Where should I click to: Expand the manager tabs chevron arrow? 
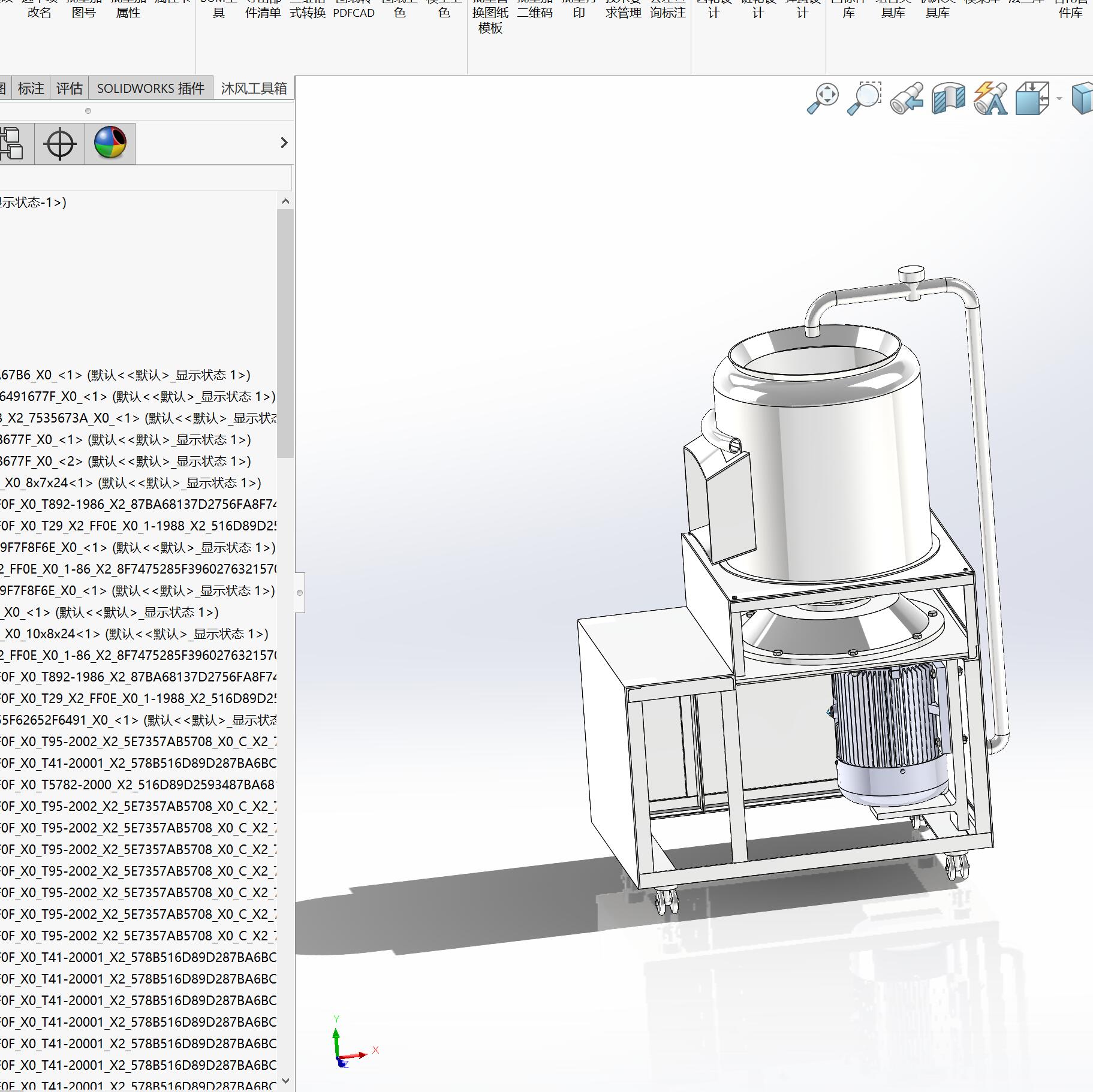(x=284, y=143)
